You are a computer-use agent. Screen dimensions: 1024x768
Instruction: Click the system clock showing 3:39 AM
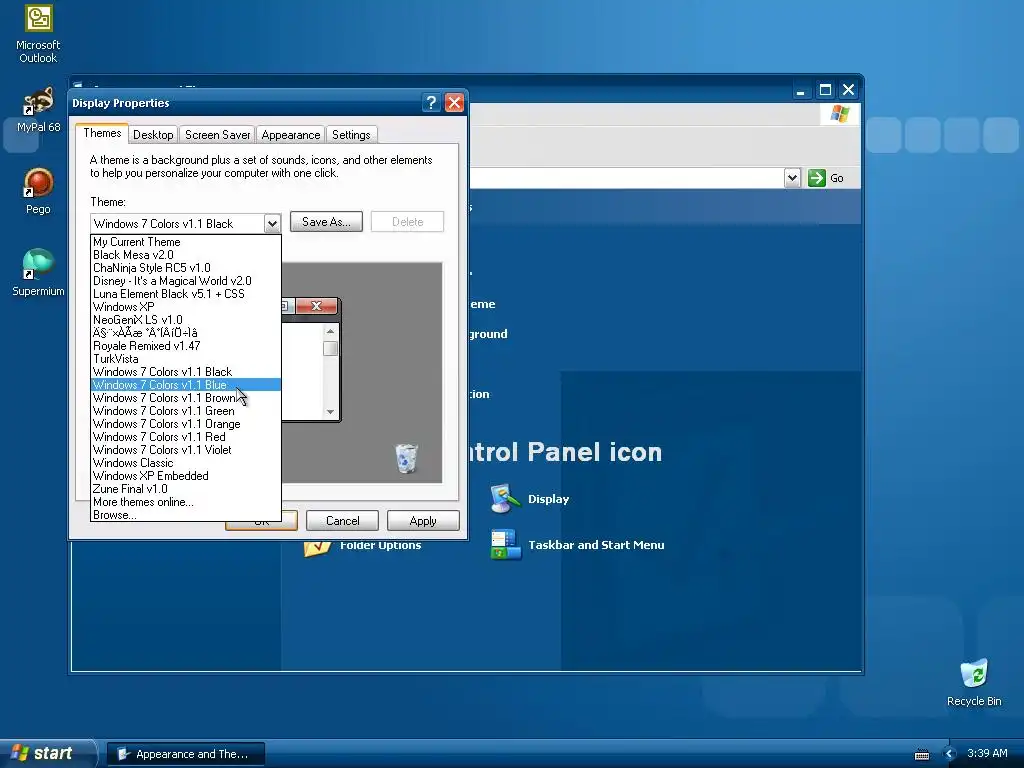(987, 754)
